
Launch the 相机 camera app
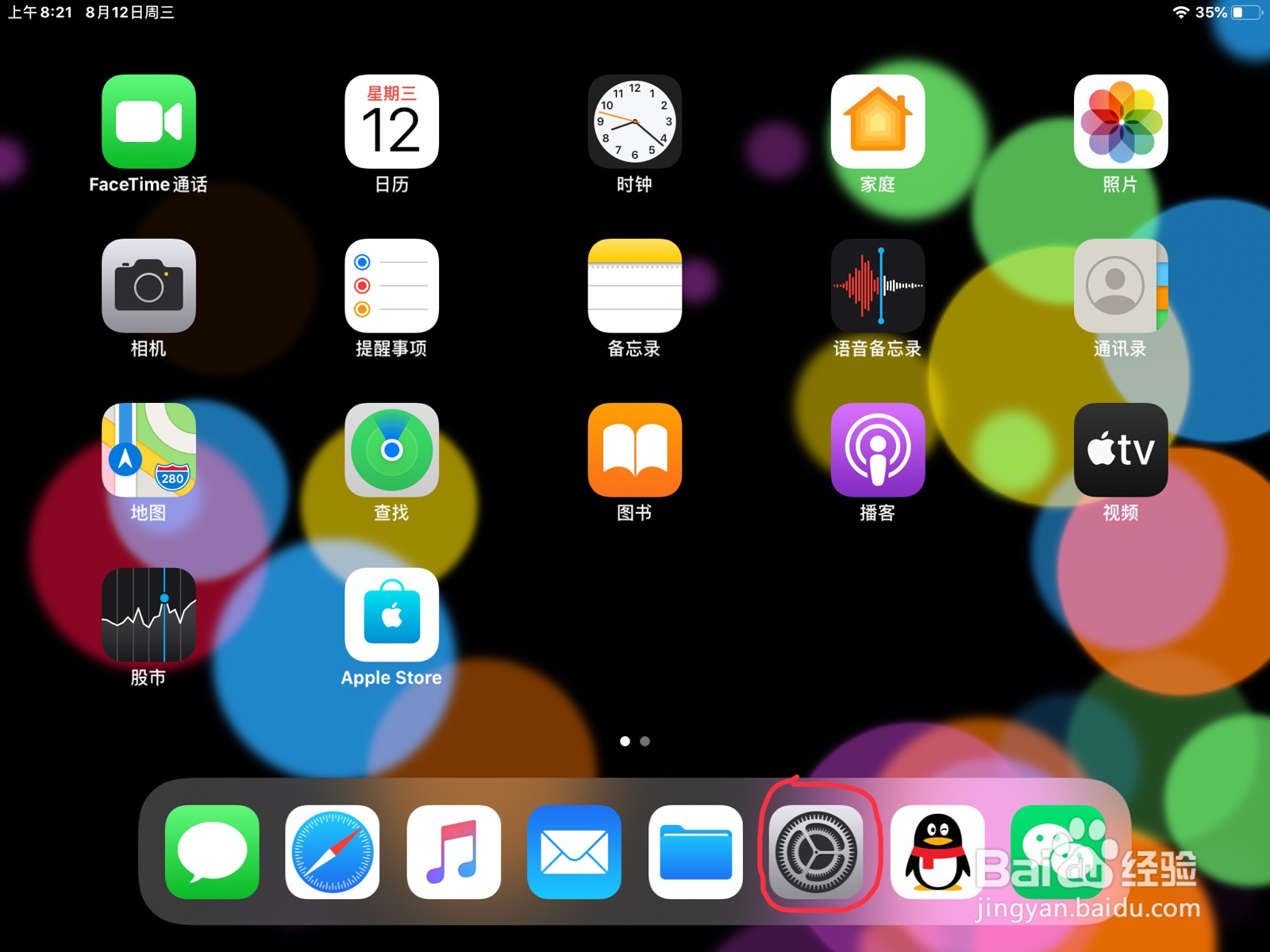click(148, 287)
